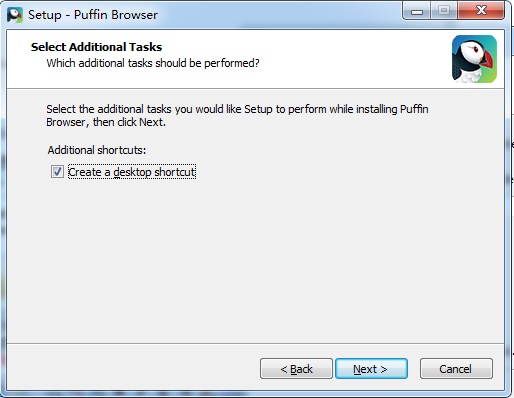514x398 pixels.
Task: Proceed with the Next button
Action: click(371, 369)
